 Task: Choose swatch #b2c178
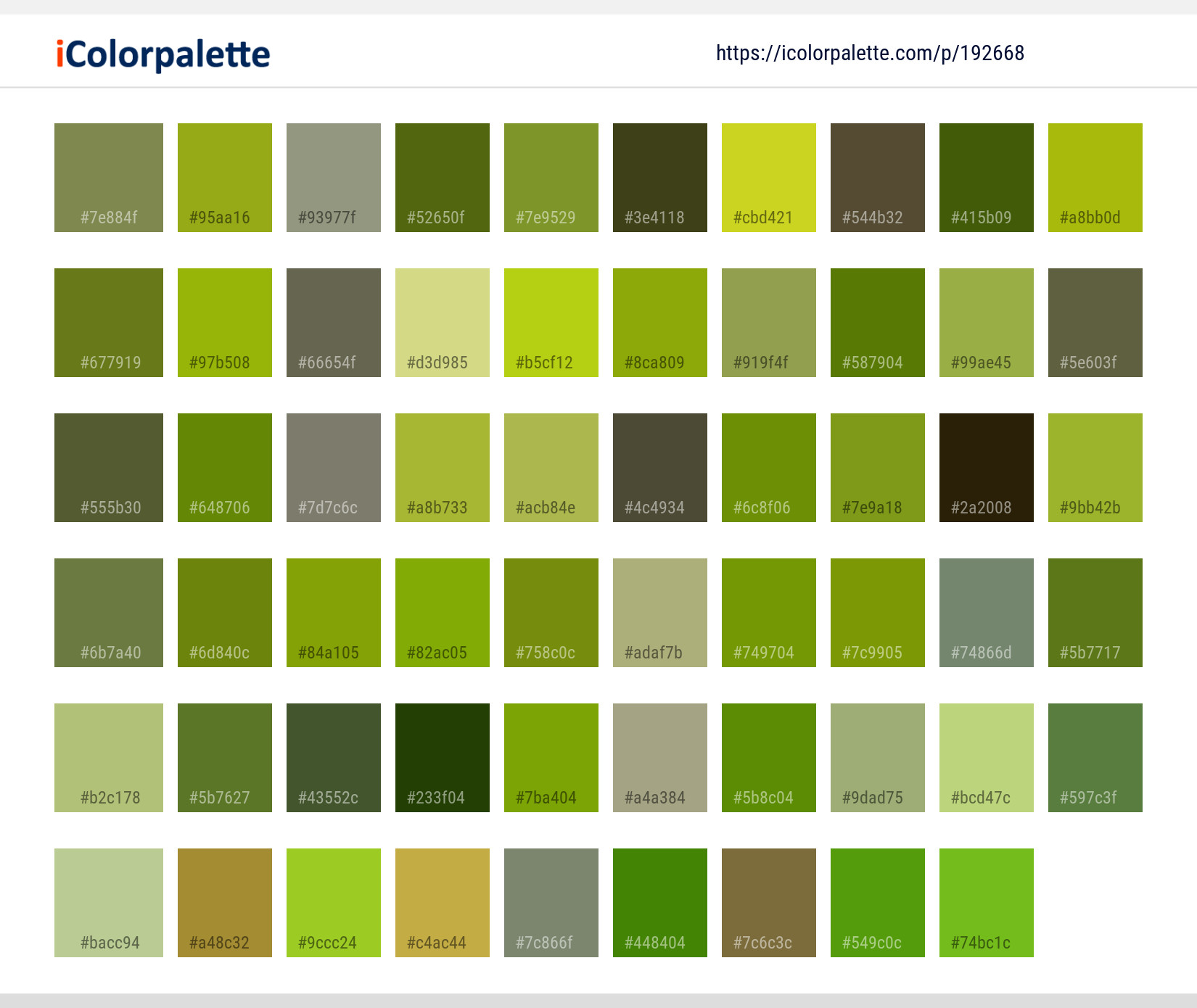[x=109, y=758]
